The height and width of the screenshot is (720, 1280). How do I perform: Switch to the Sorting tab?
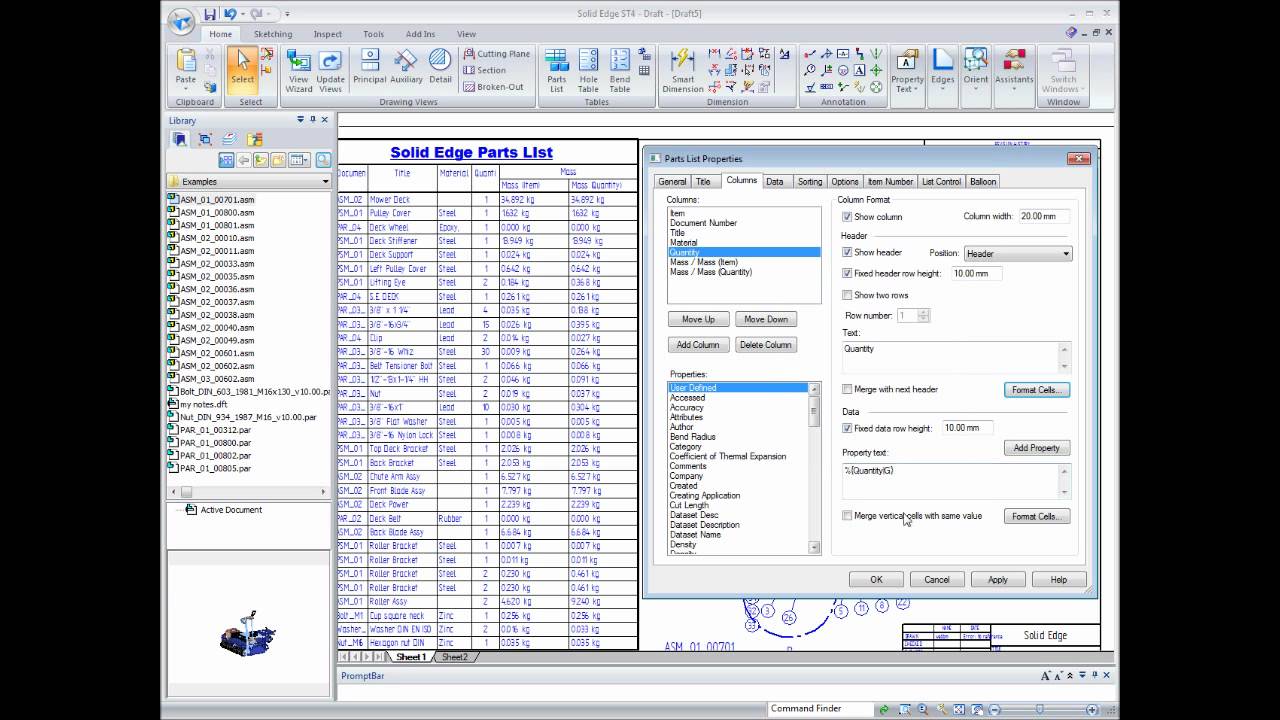pyautogui.click(x=810, y=182)
